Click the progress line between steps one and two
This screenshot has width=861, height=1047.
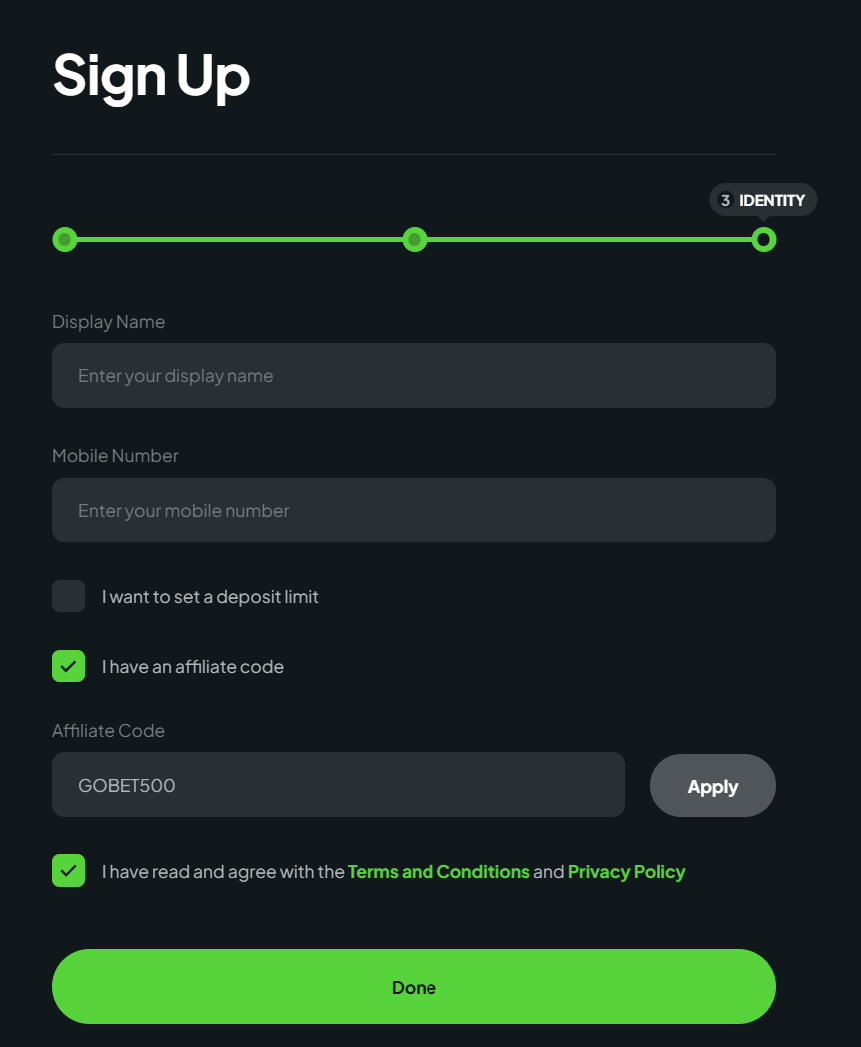click(240, 240)
